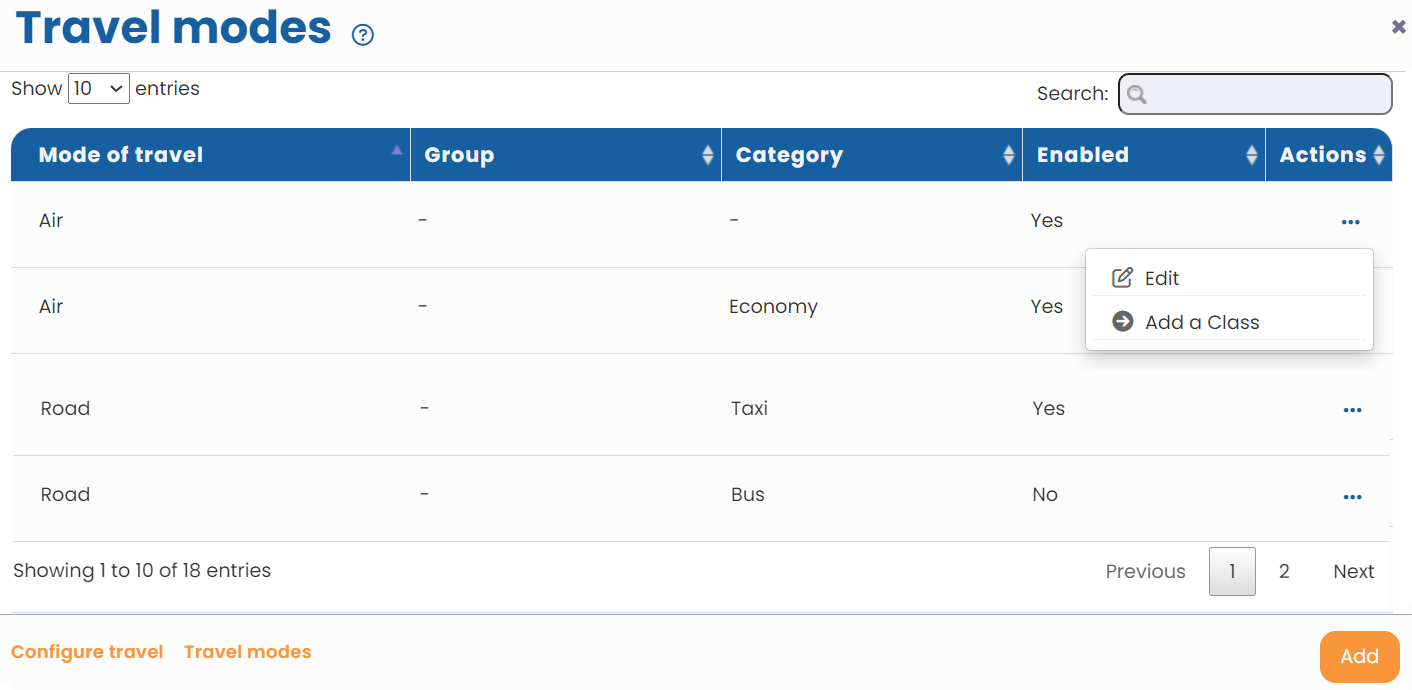Viewport: 1412px width, 690px height.
Task: Click the Next pagination button
Action: coord(1353,572)
